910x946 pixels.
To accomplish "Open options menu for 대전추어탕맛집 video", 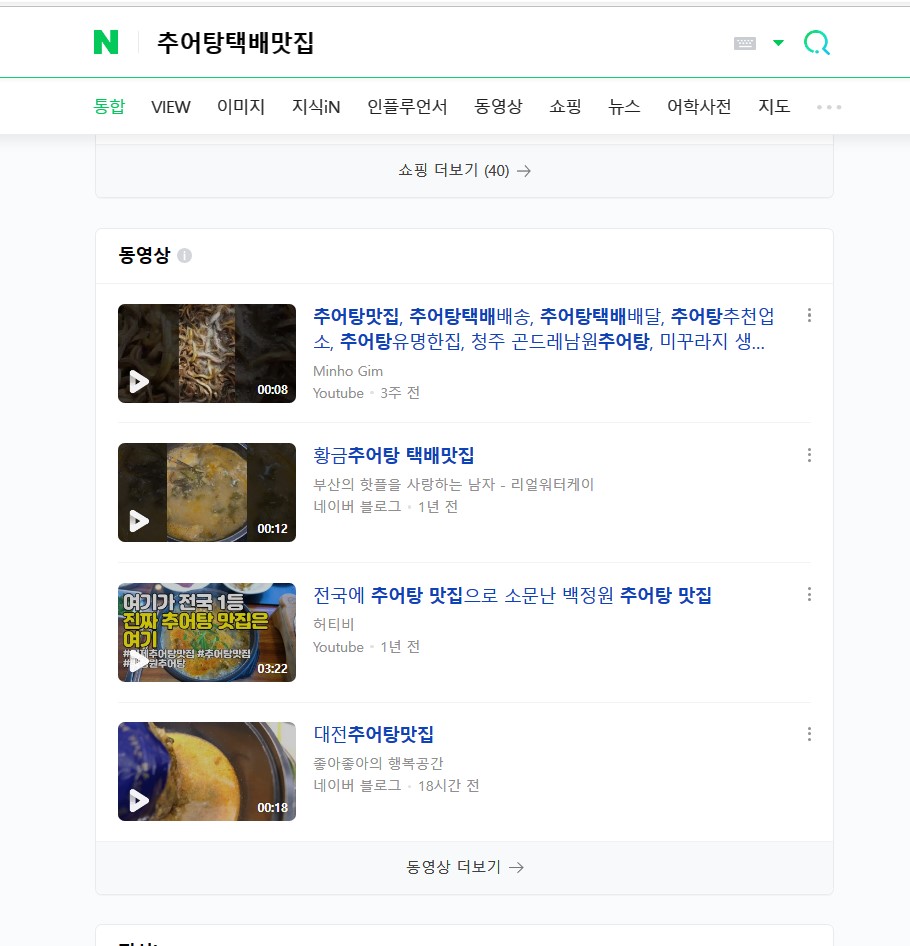I will (809, 734).
